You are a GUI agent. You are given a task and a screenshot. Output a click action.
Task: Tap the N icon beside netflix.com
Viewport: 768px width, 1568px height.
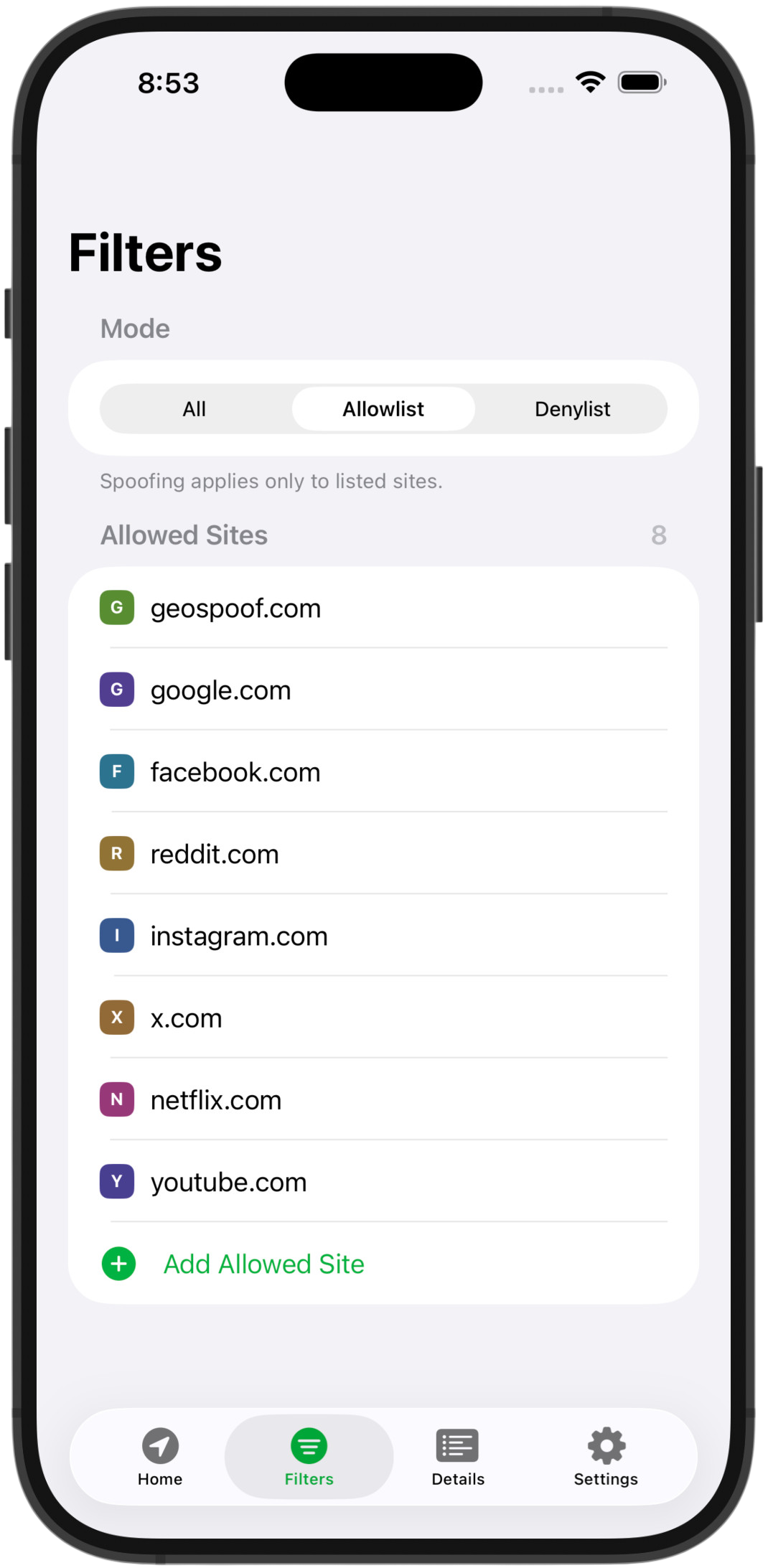coord(117,1099)
